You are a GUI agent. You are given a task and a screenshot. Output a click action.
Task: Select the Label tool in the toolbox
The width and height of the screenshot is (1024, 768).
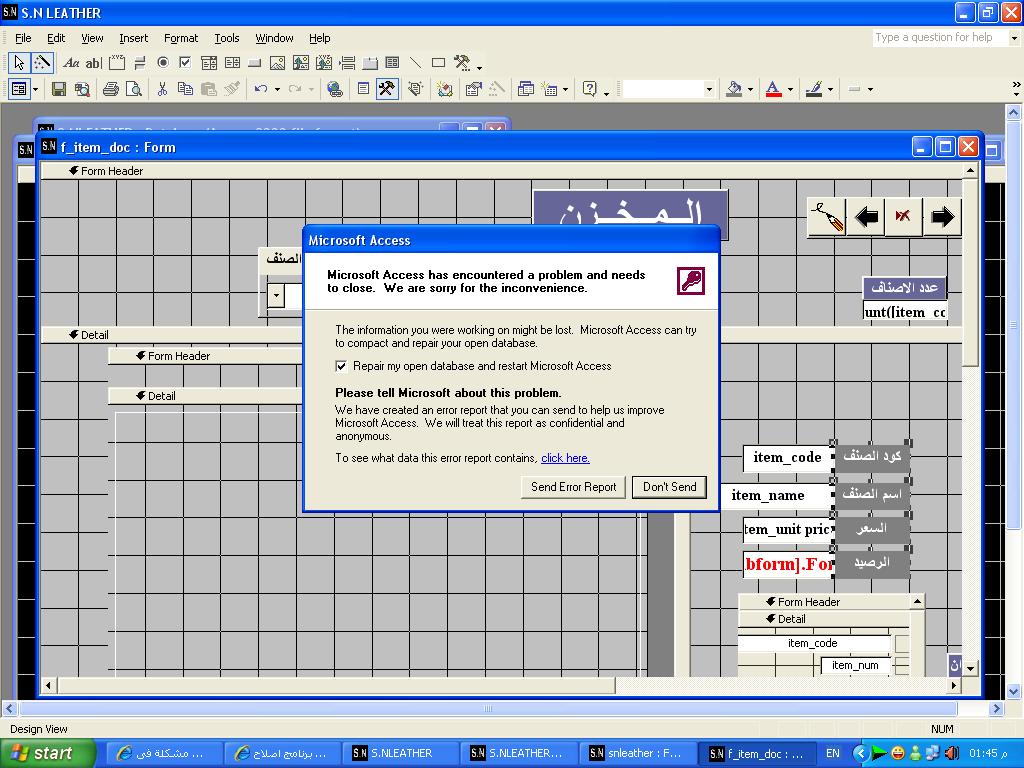tap(71, 63)
